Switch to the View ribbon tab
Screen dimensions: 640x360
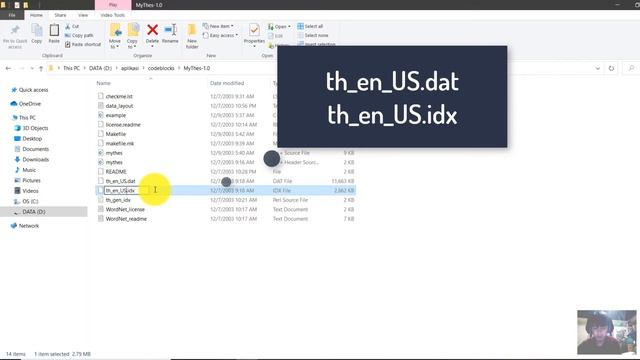coord(83,15)
